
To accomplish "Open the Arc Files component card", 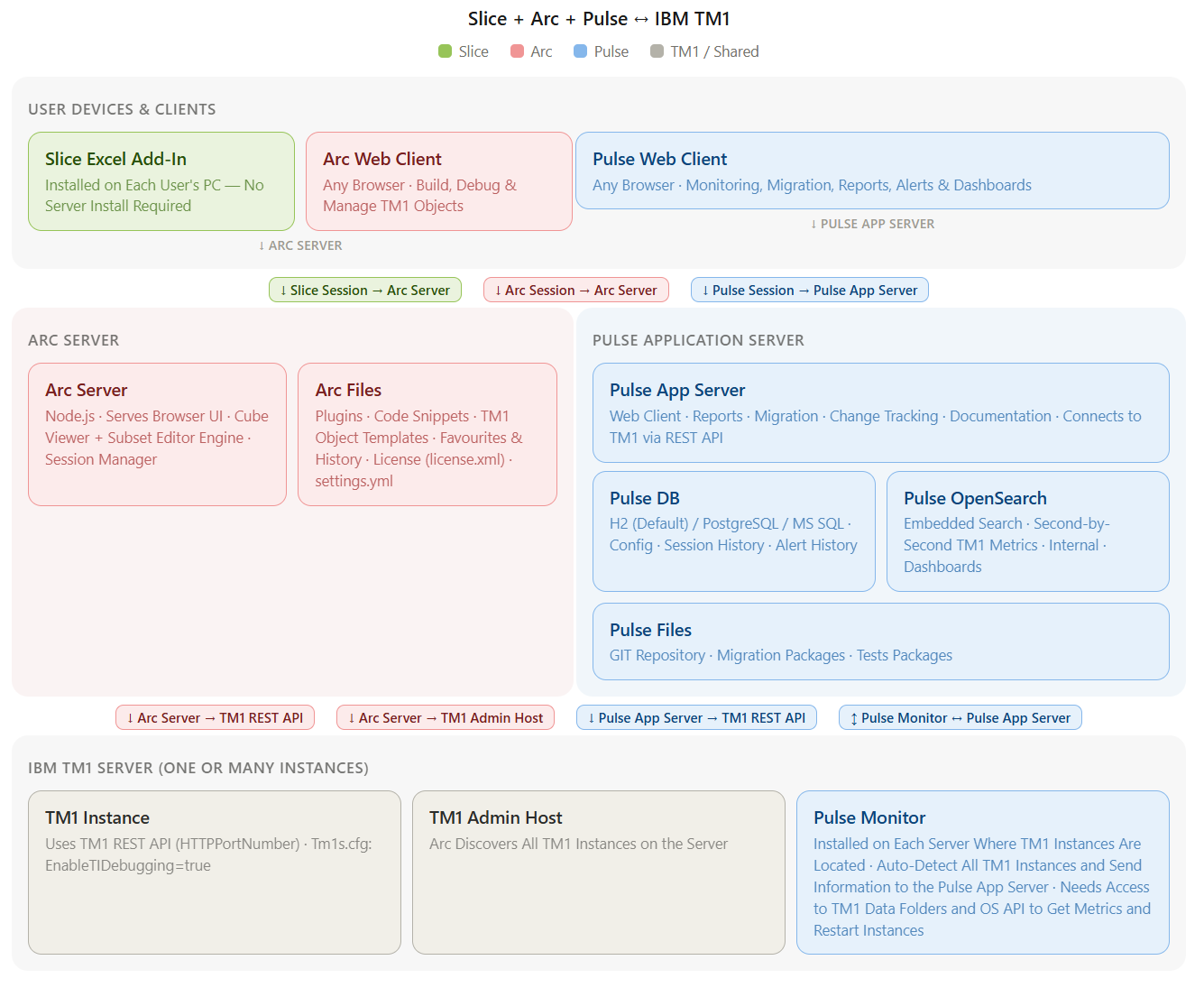I will click(x=427, y=434).
